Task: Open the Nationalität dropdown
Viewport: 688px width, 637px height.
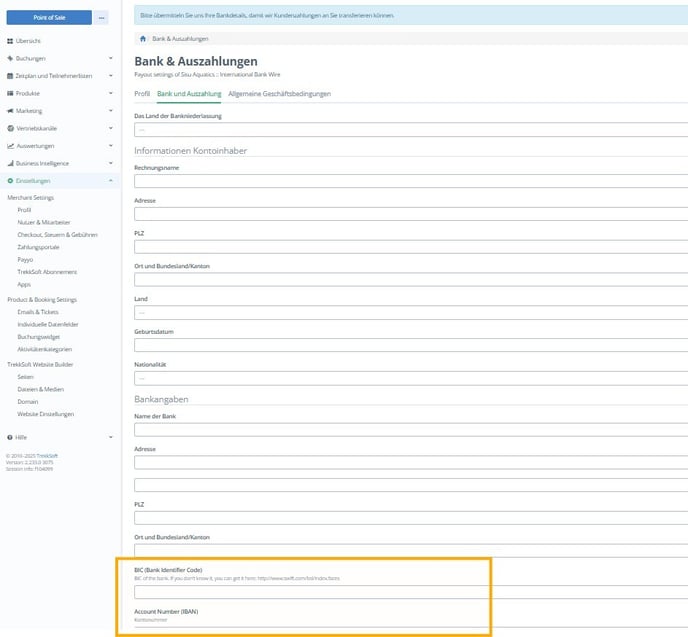Action: [x=410, y=378]
